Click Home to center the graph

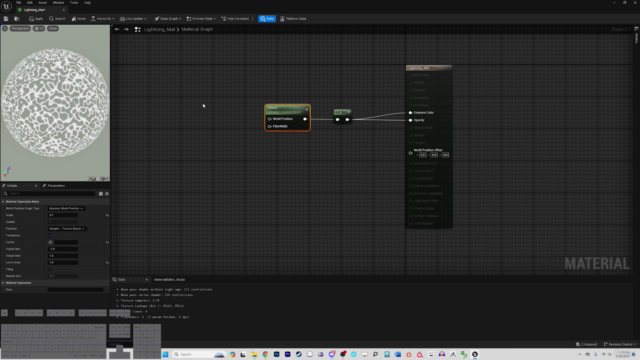click(x=78, y=19)
